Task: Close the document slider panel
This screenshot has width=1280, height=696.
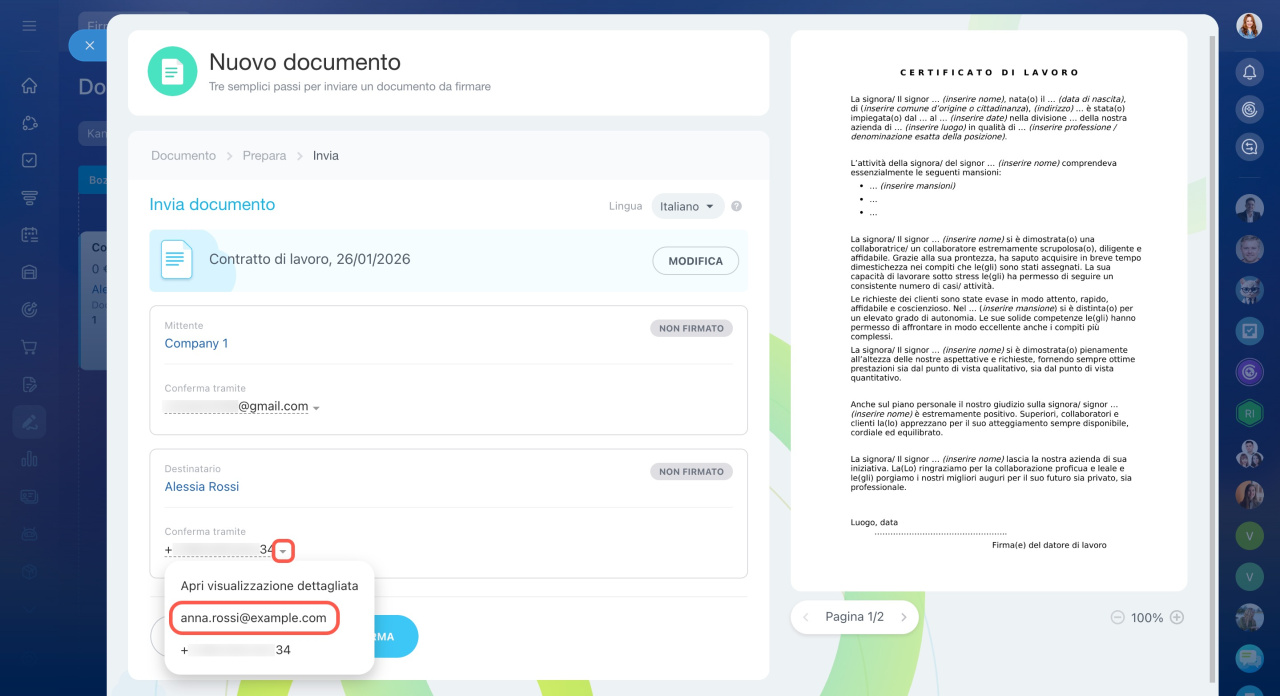Action: [89, 45]
